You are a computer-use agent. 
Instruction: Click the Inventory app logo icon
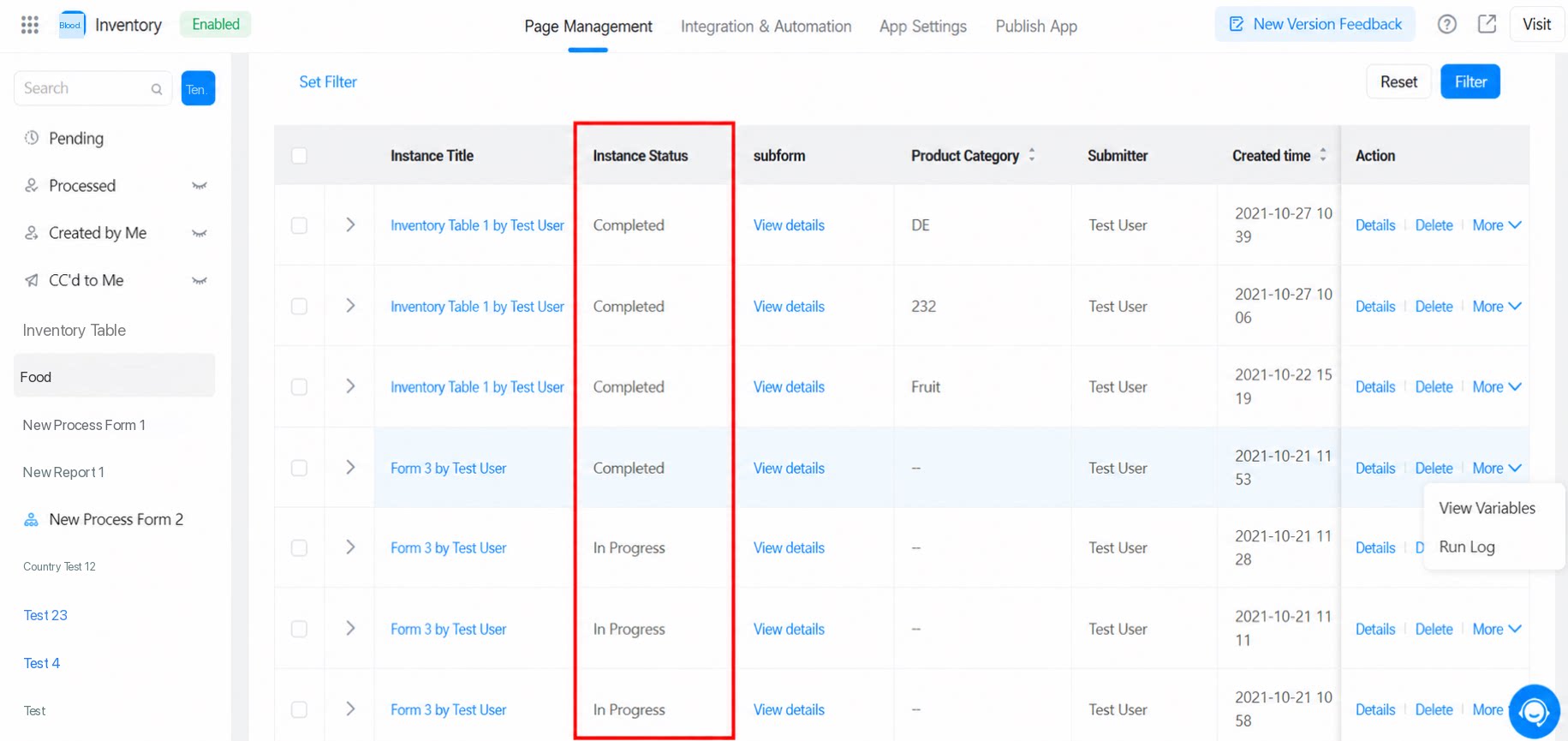[x=72, y=25]
